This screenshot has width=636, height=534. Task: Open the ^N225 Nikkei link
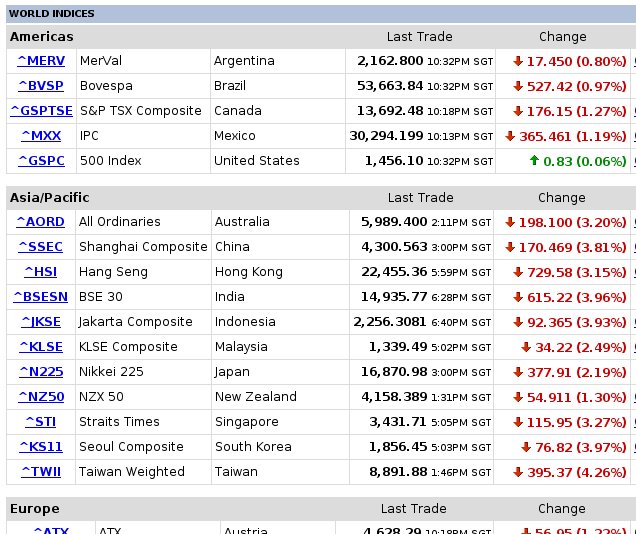click(41, 372)
